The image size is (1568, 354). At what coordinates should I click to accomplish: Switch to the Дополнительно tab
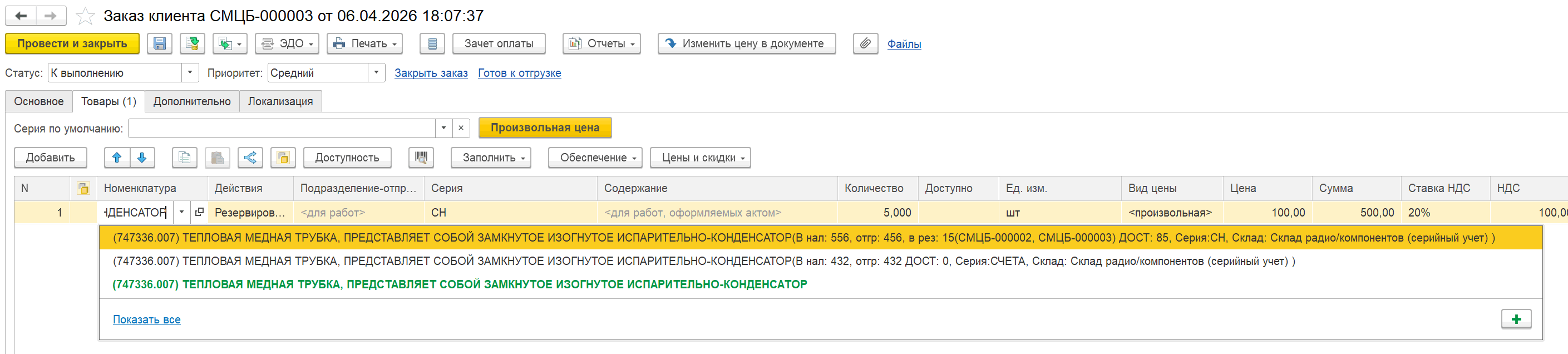pyautogui.click(x=192, y=102)
